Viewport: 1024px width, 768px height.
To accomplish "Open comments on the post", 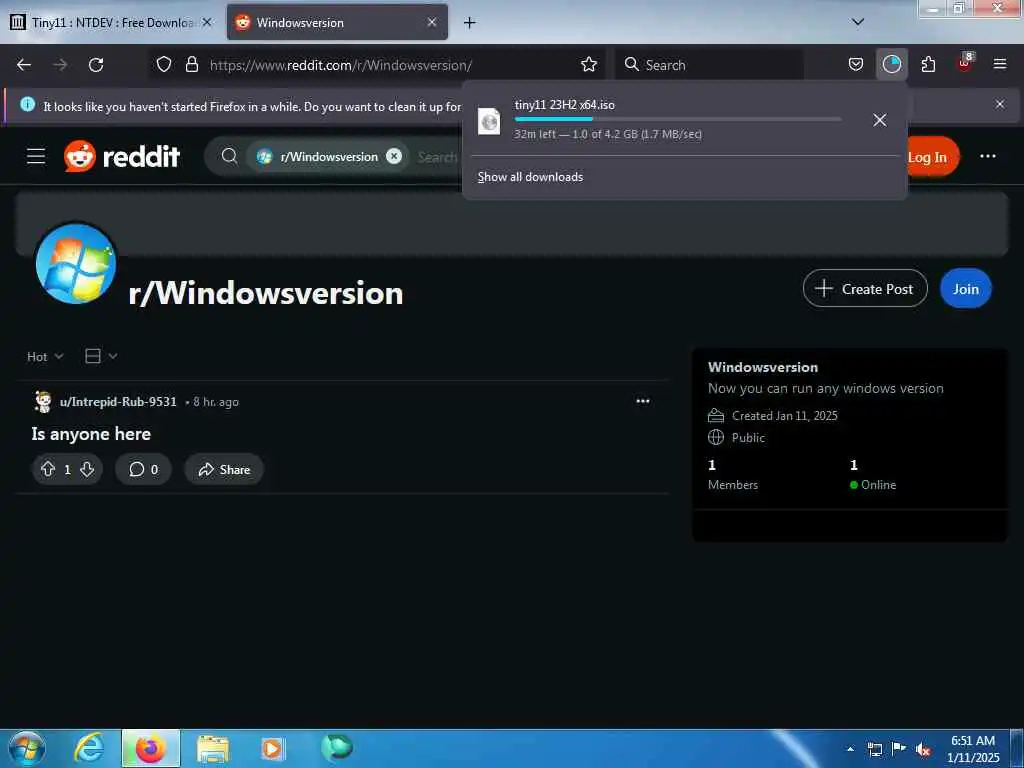I will (x=144, y=470).
